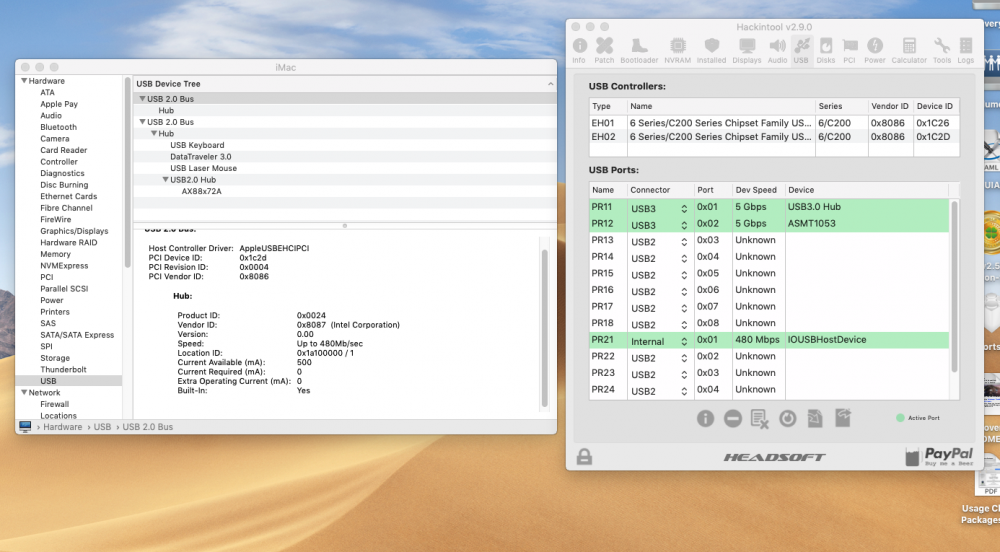Screen dimensions: 1000x552
Task: Select the PR18 port row
Action: pyautogui.click(x=768, y=323)
